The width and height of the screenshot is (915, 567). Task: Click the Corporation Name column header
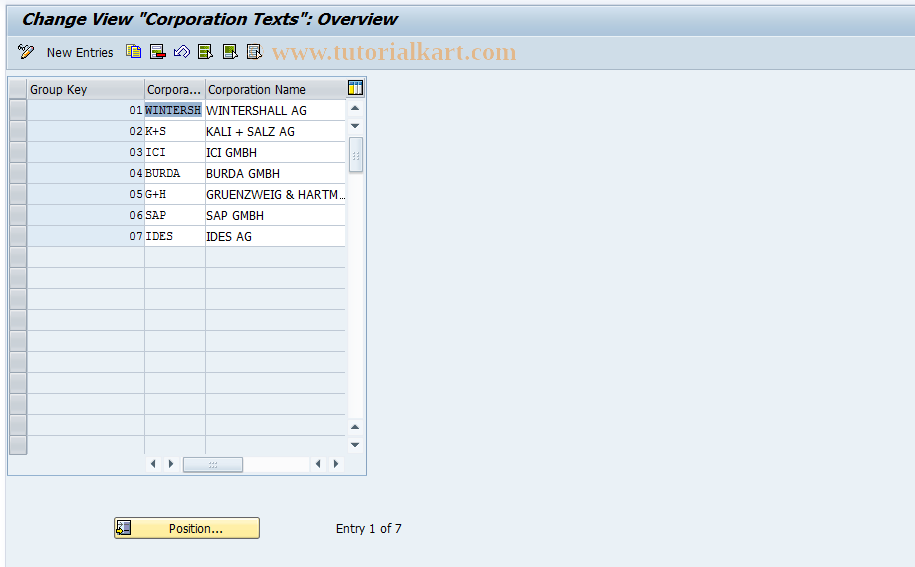pyautogui.click(x=275, y=89)
